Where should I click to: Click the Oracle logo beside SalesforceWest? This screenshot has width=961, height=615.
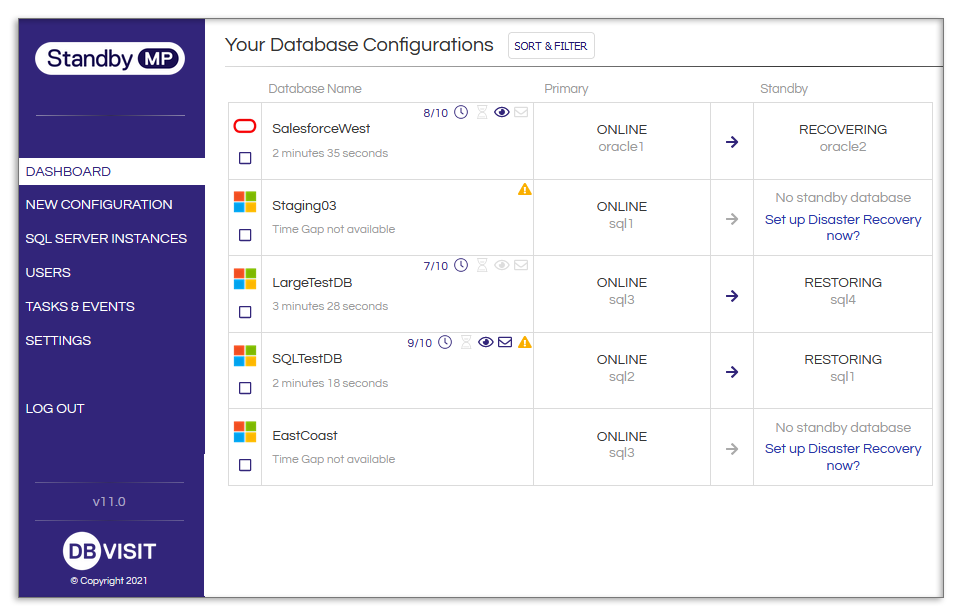[244, 126]
